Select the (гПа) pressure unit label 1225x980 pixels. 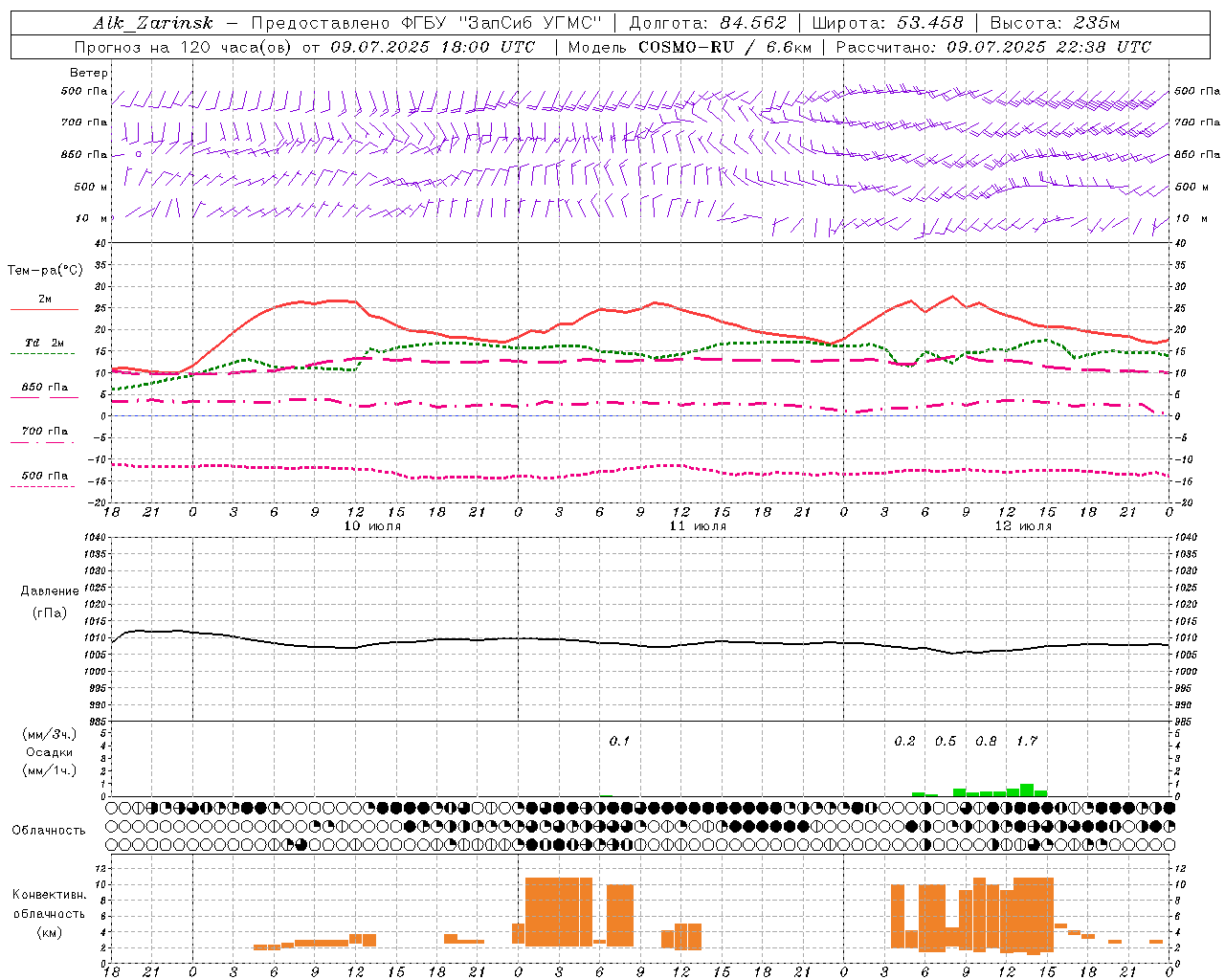[50, 612]
